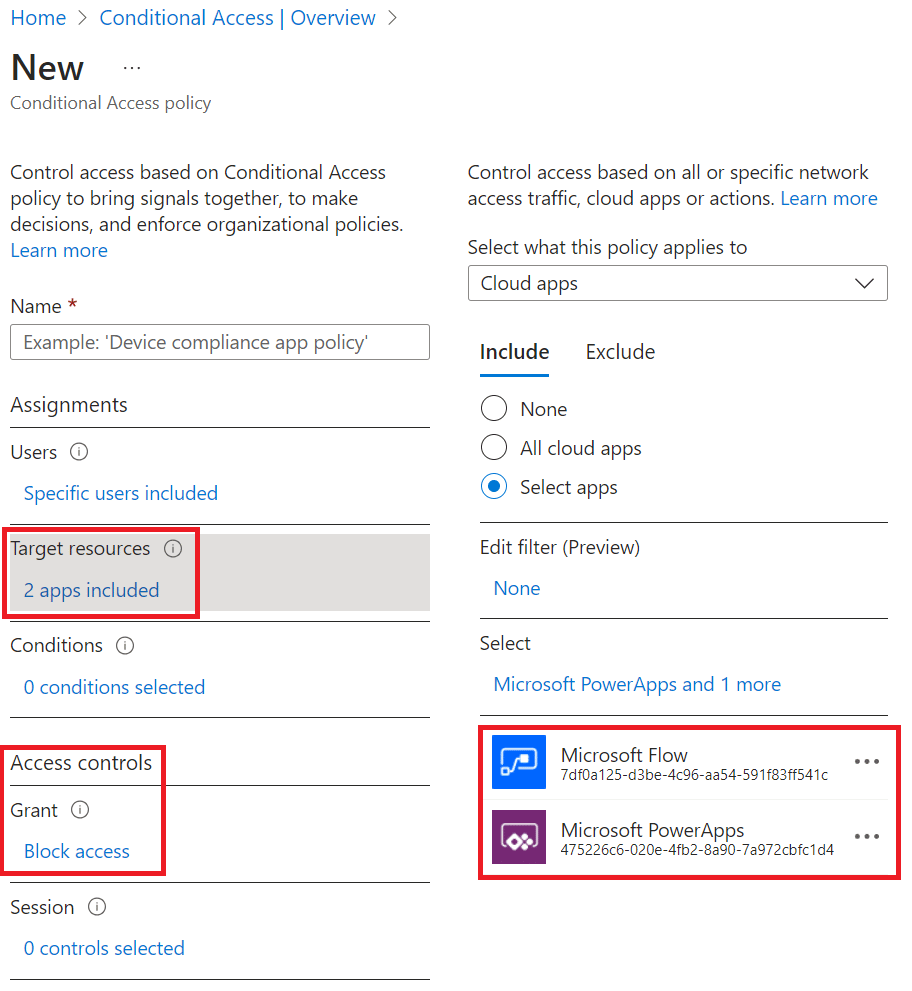Switch to the Include tab

coord(514,352)
